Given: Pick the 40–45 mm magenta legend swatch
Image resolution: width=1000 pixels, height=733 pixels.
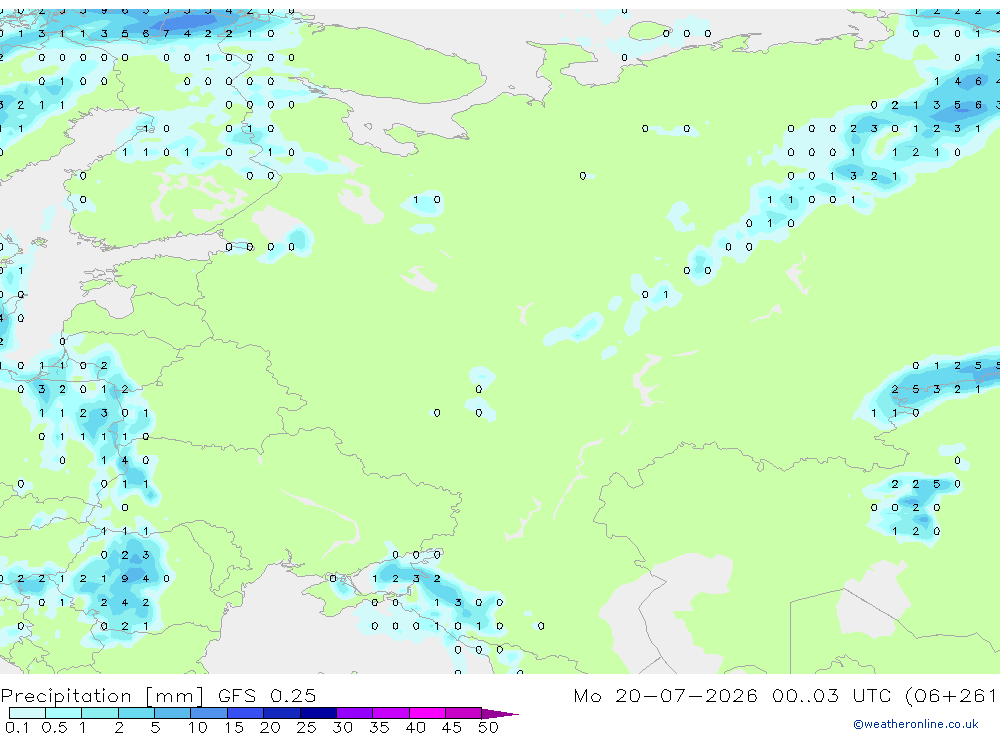Looking at the screenshot, I should (x=427, y=713).
